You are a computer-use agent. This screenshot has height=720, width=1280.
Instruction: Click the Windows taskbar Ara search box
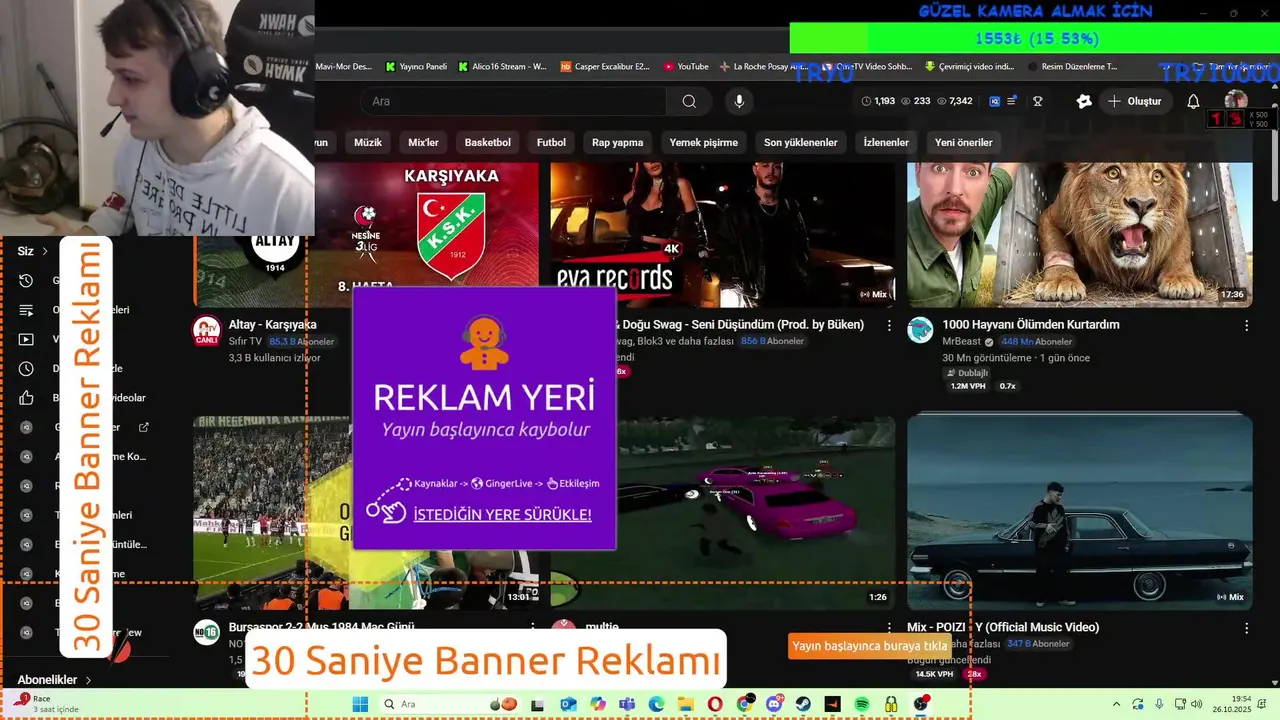(x=451, y=704)
